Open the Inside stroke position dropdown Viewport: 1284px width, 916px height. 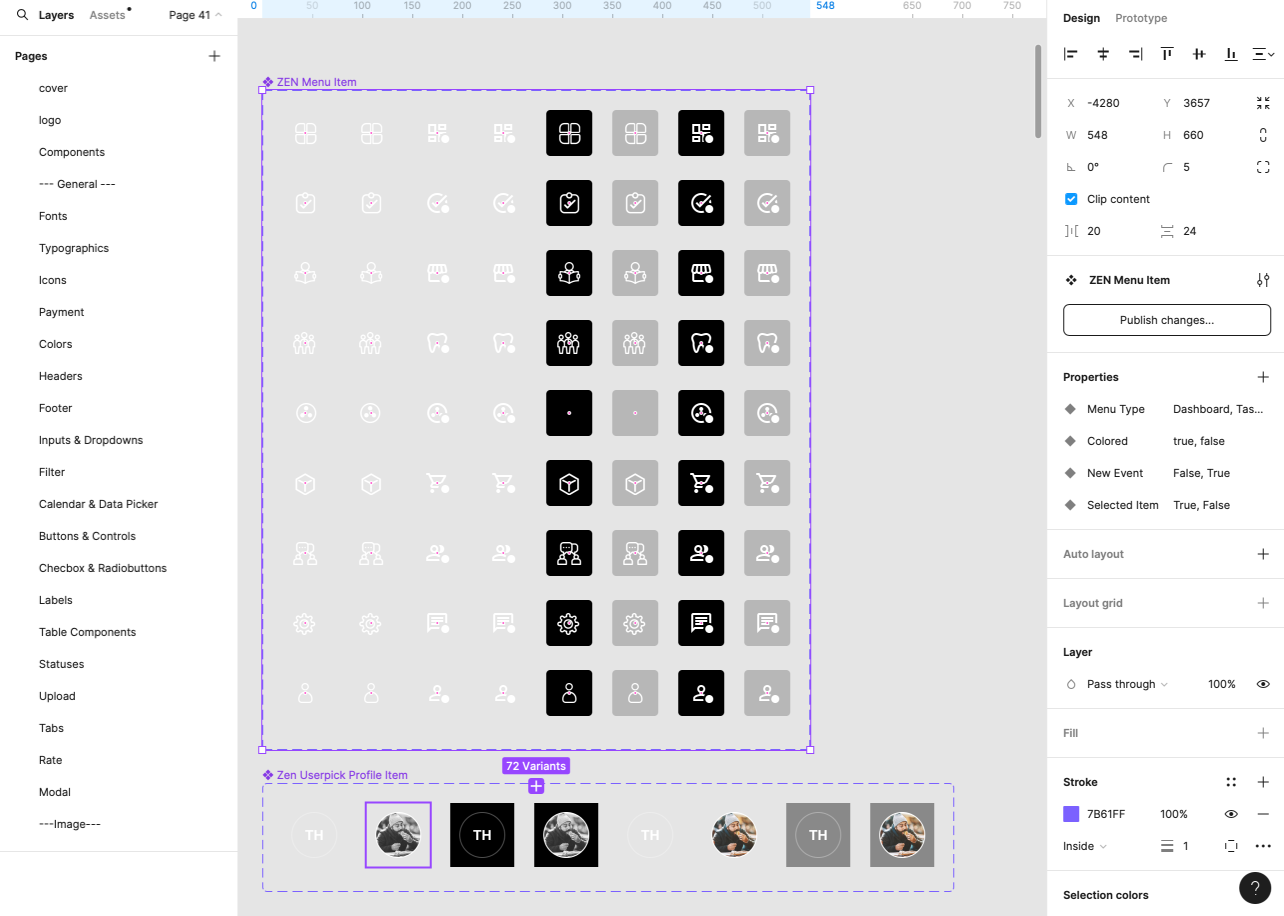click(1084, 846)
